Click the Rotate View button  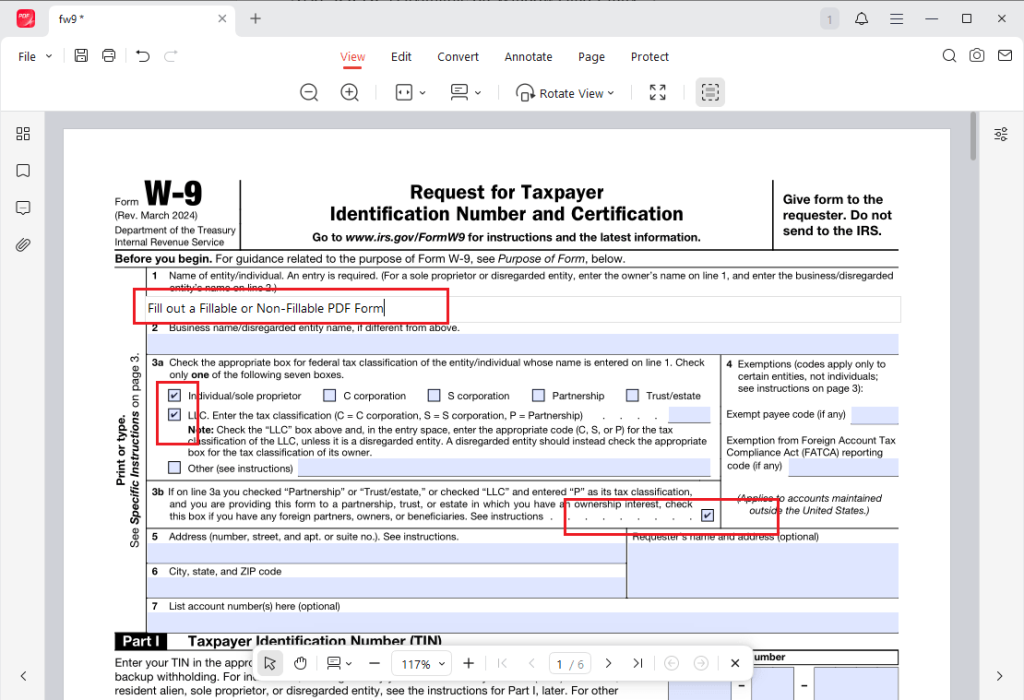click(x=564, y=93)
